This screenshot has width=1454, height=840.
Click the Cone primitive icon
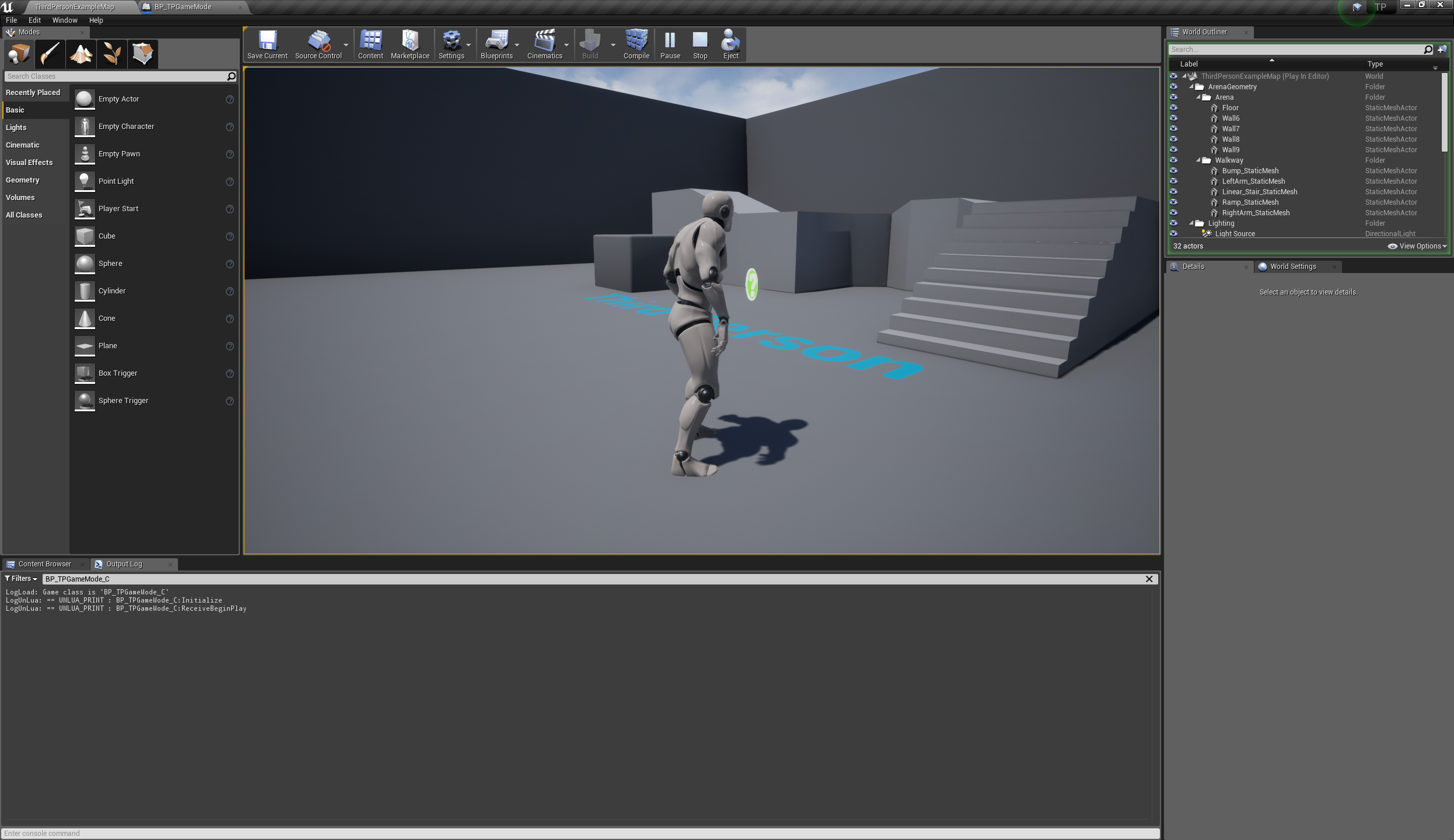[85, 318]
